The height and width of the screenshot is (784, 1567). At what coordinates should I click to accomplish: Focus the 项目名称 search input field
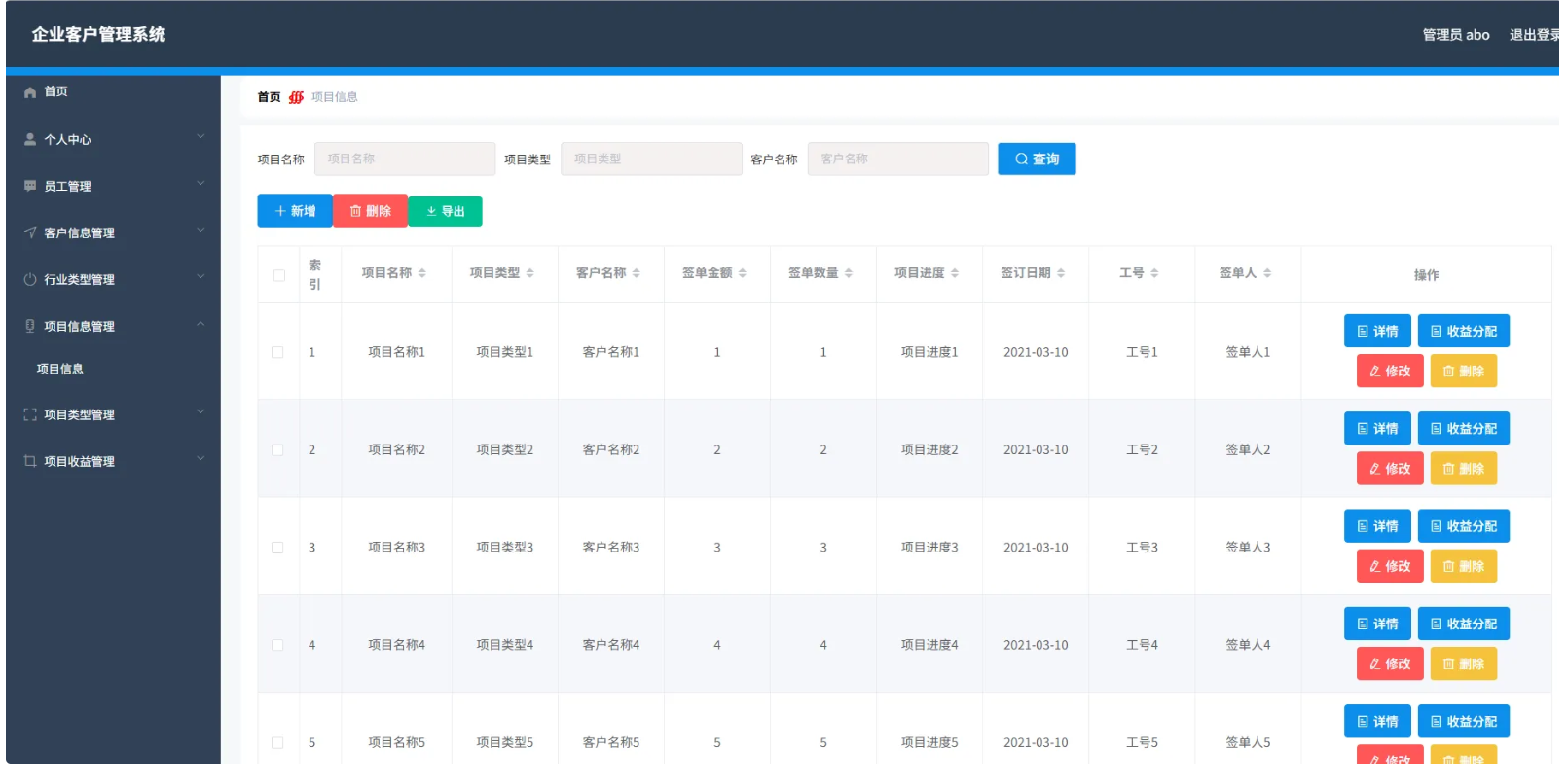(x=405, y=160)
